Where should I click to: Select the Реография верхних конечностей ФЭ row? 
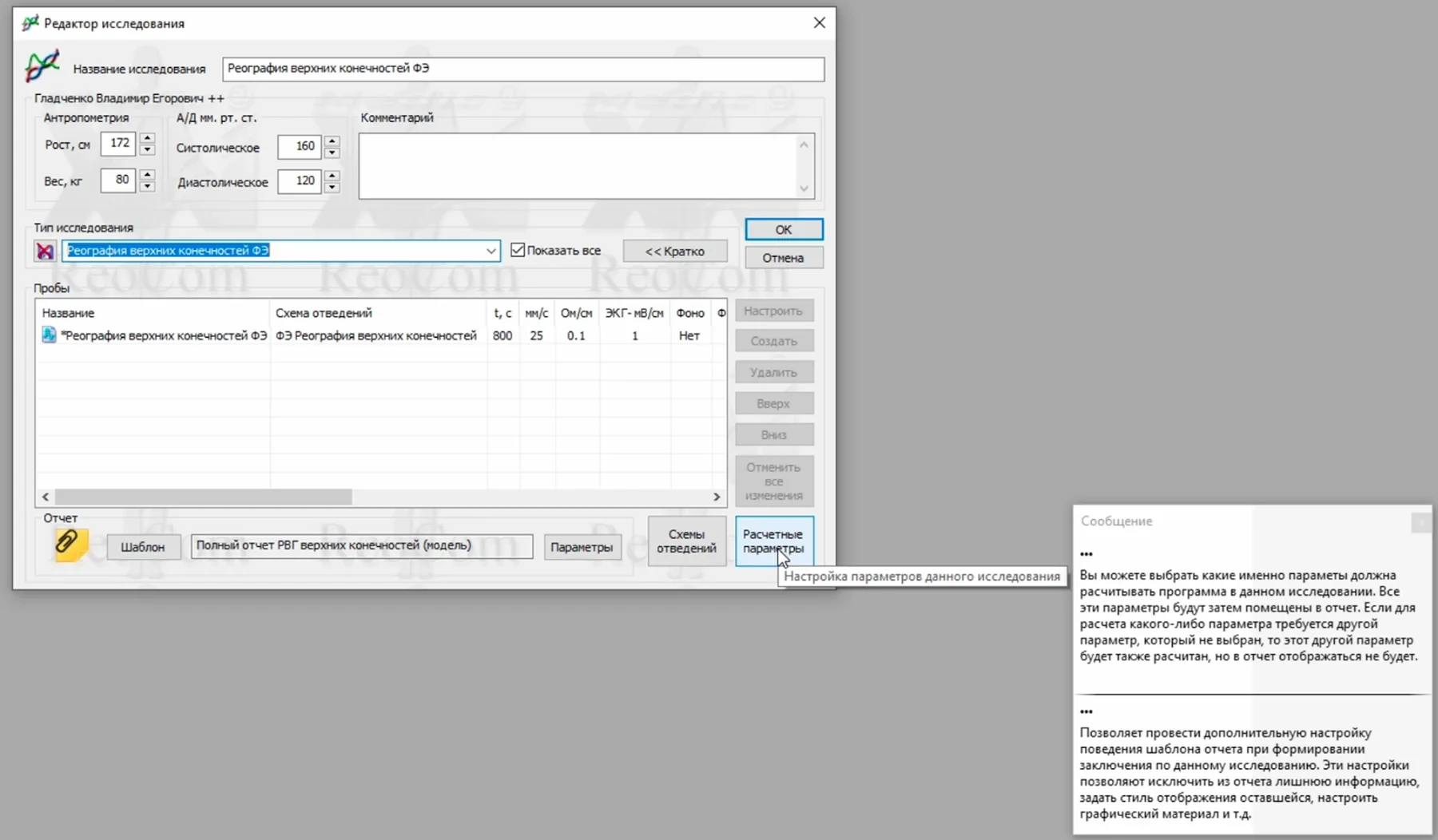(x=381, y=335)
